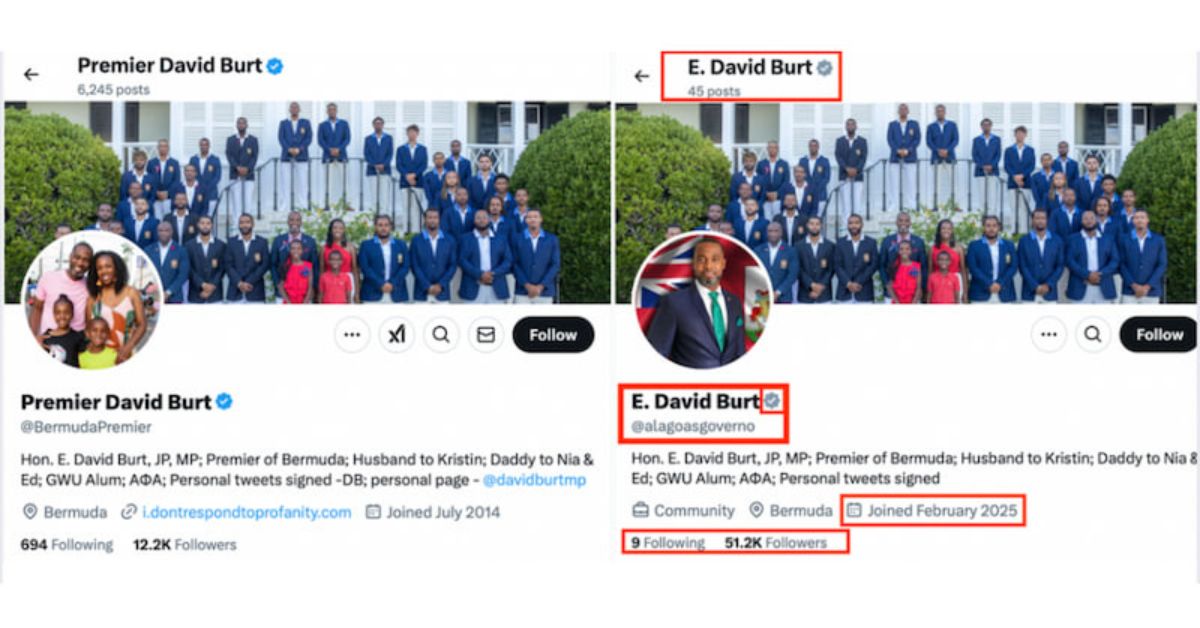1200x628 pixels.
Task: Open more options on left profile
Action: 351,335
